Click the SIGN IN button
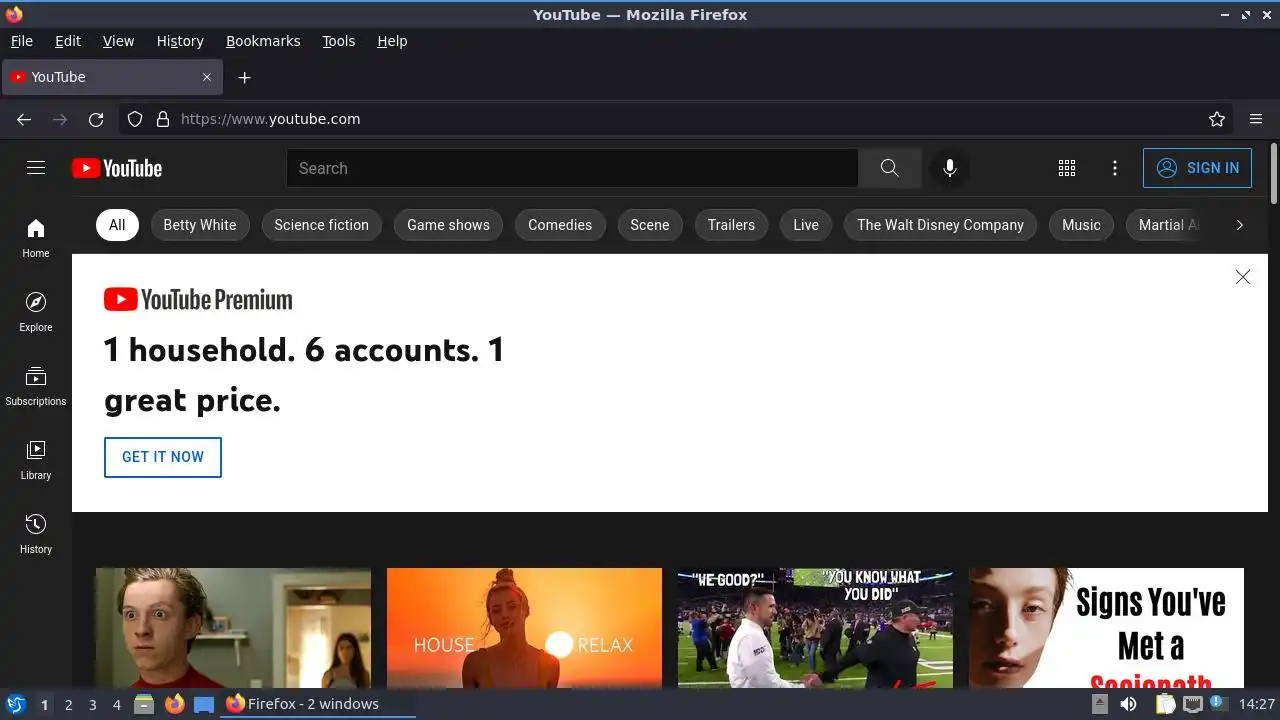The width and height of the screenshot is (1280, 720). [1197, 168]
